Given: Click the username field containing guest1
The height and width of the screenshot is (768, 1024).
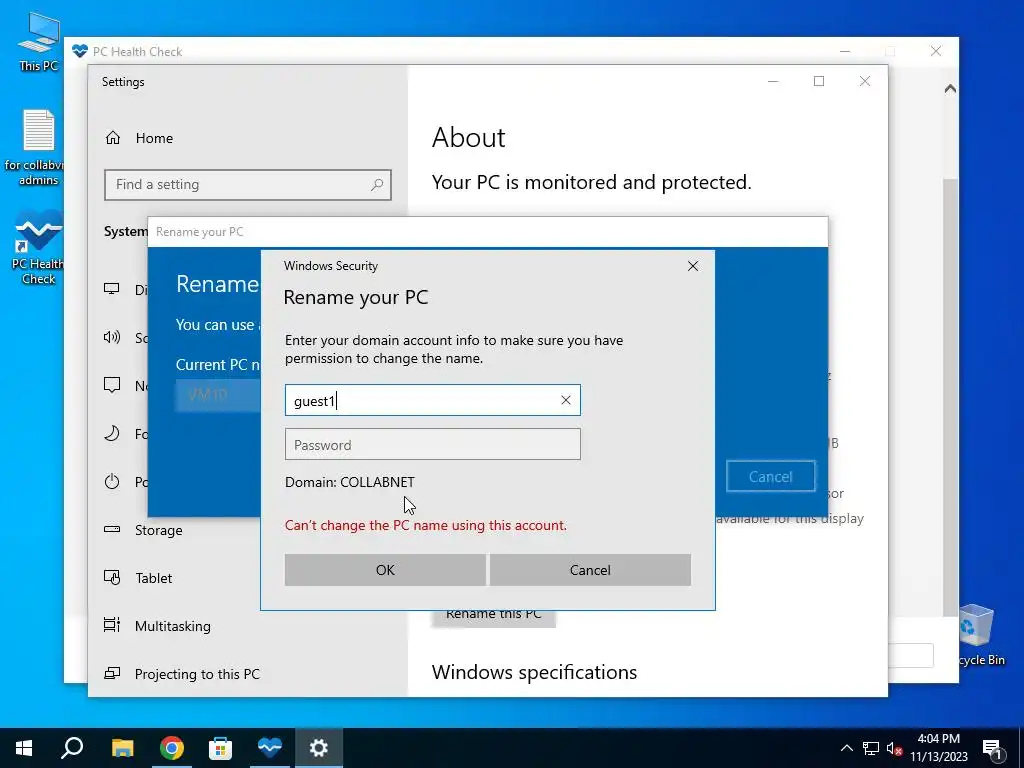Looking at the screenshot, I should pyautogui.click(x=432, y=400).
